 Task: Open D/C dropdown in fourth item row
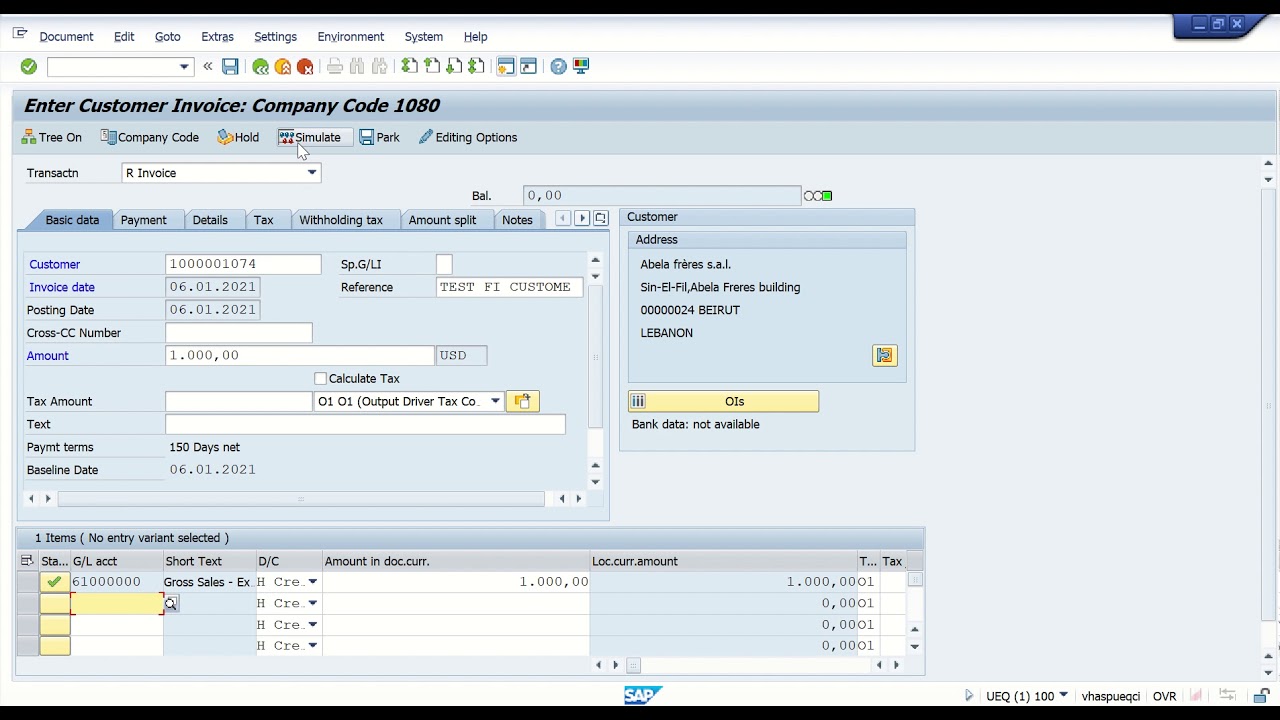tap(312, 645)
